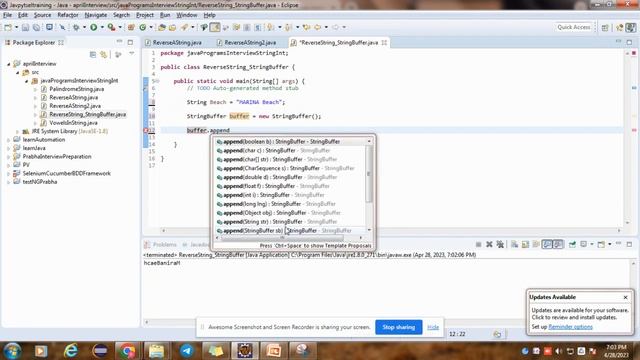This screenshot has height=360, width=640.
Task: Maximize the Package Explorer panel
Action: [130, 42]
